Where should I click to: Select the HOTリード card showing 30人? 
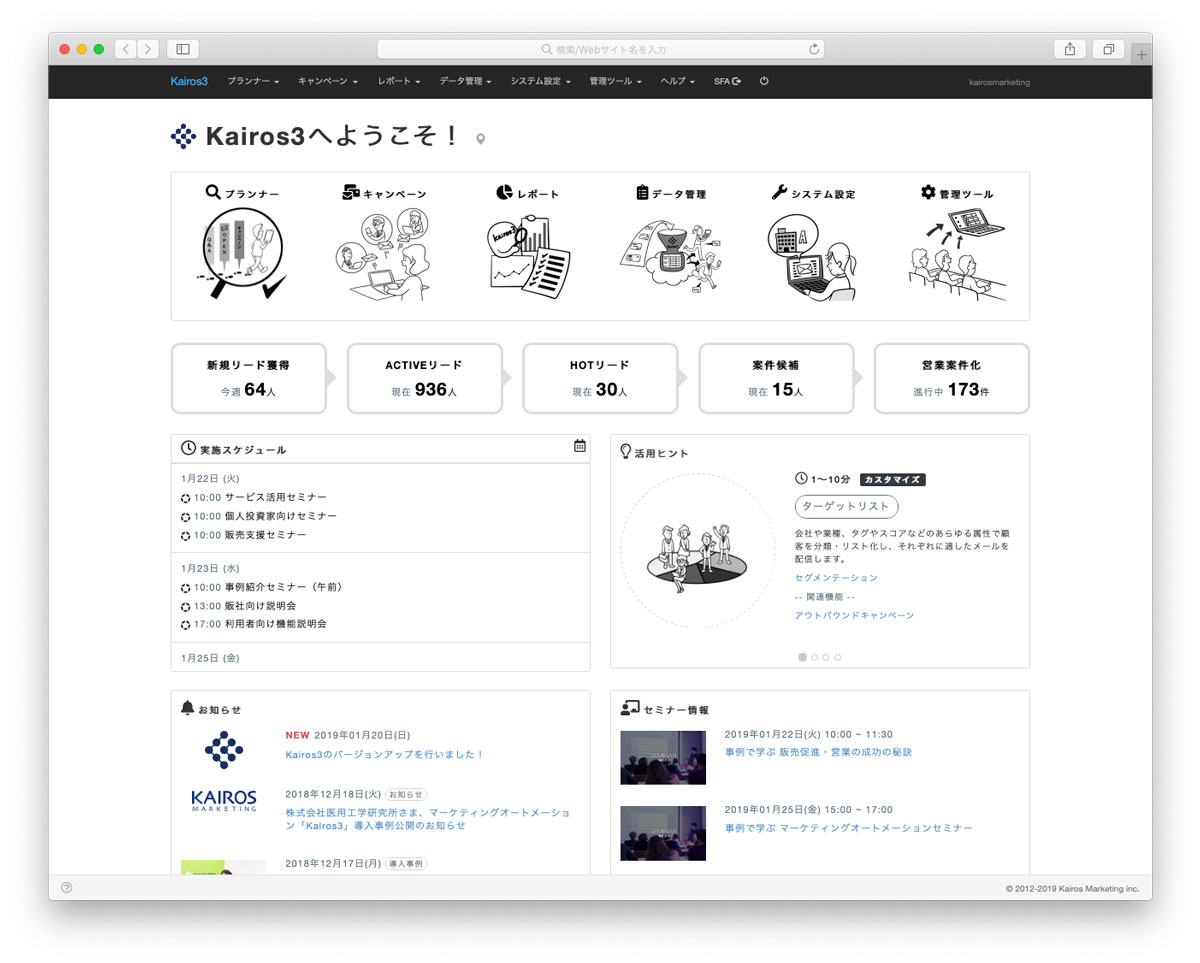click(600, 378)
